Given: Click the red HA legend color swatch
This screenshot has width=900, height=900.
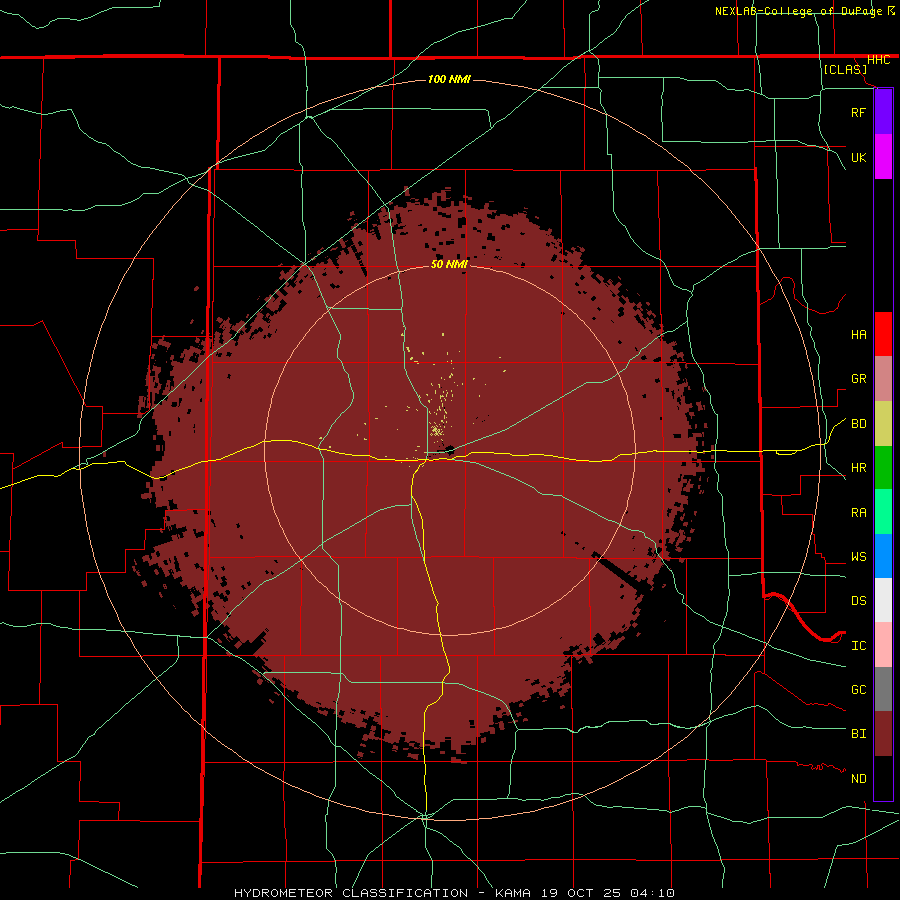Looking at the screenshot, I should point(883,334).
